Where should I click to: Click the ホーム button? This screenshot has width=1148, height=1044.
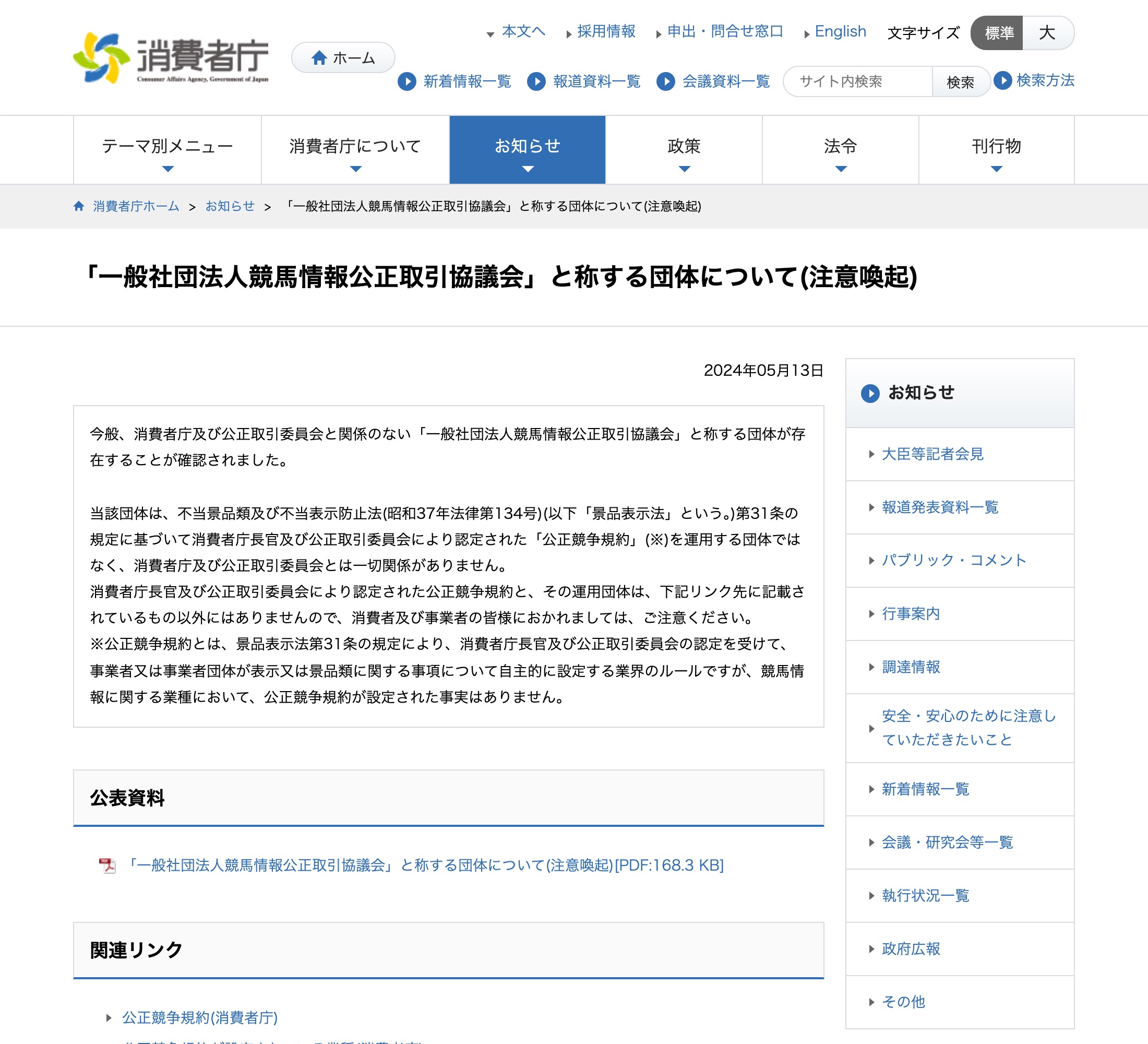point(343,57)
